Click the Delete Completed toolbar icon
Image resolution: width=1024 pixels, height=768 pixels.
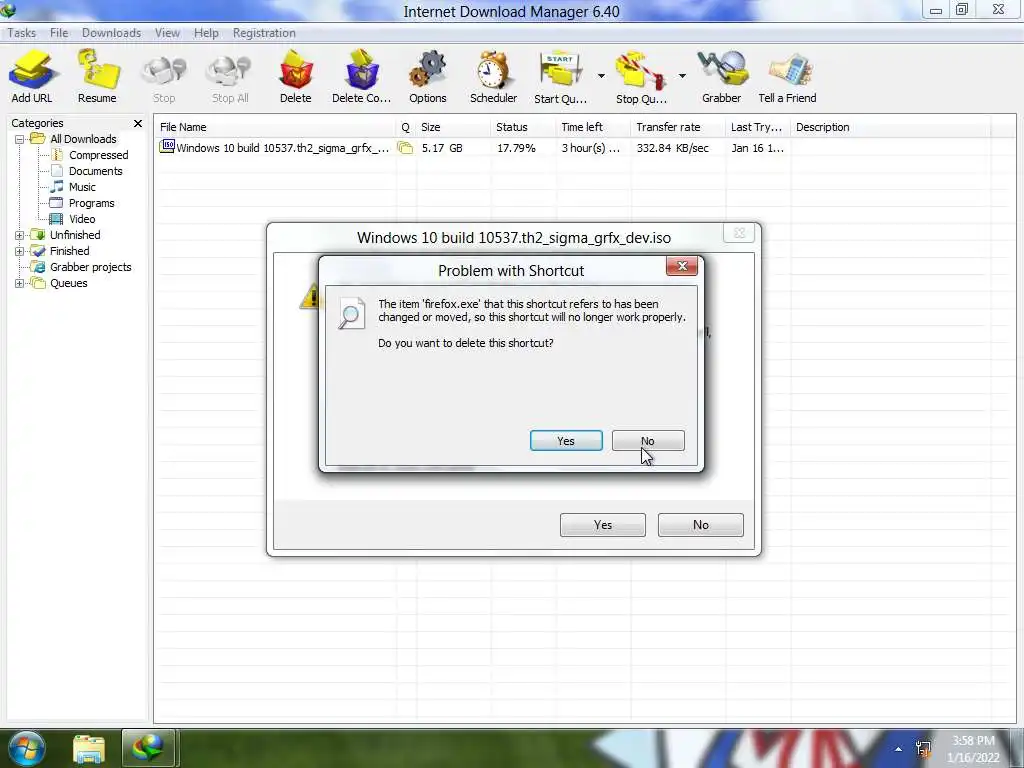(x=361, y=77)
